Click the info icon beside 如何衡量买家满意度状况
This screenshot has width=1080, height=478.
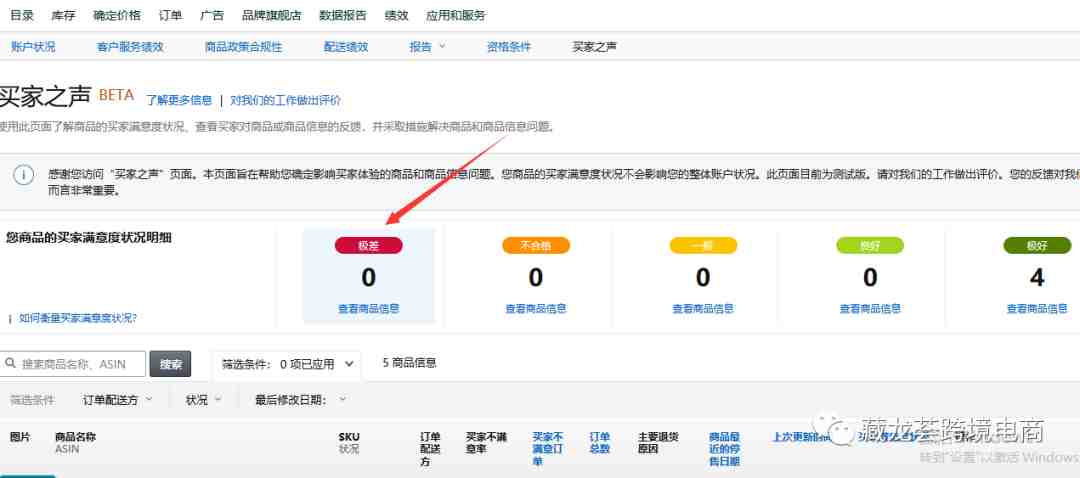10,318
